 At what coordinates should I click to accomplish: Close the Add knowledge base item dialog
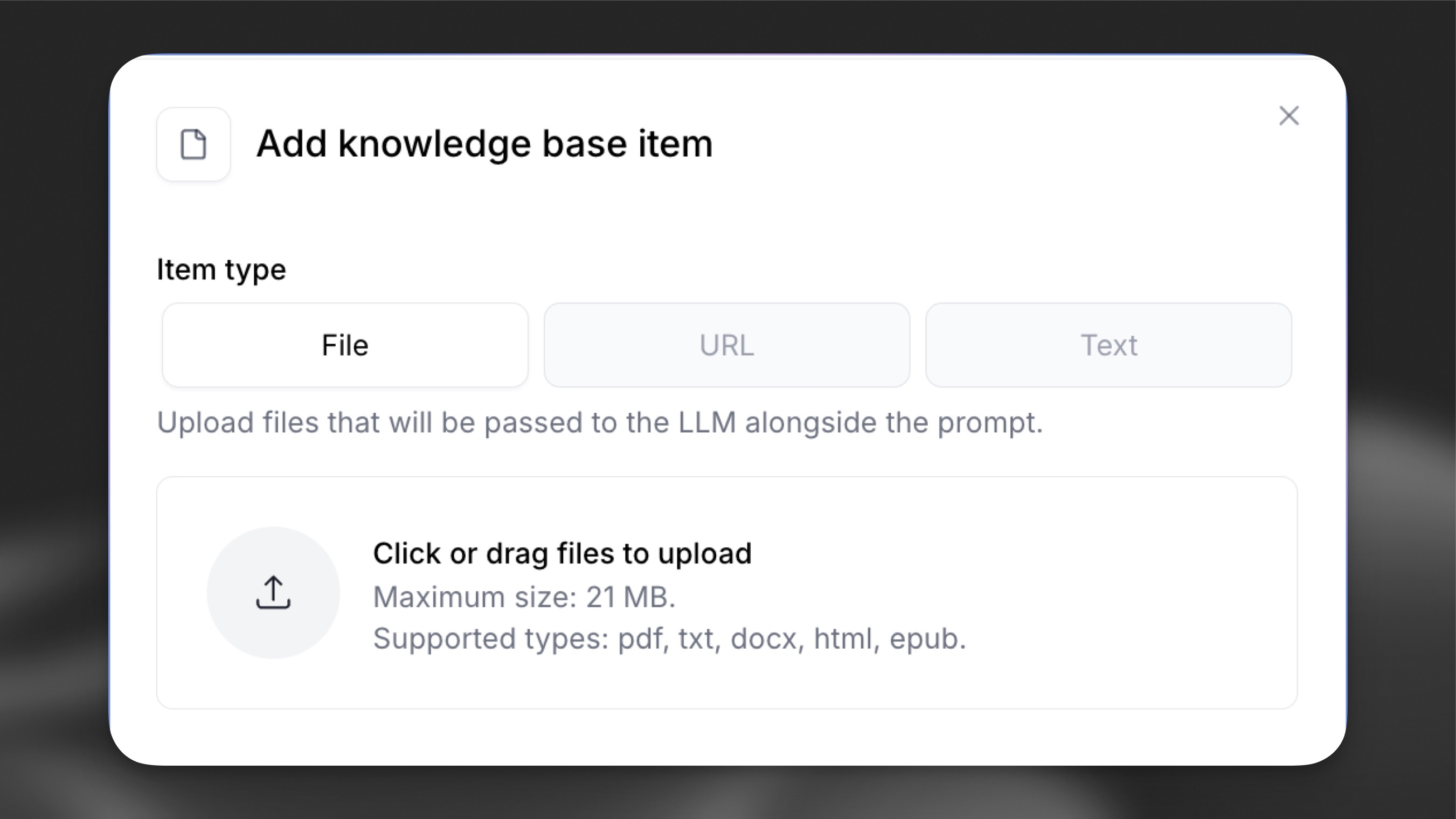click(x=1289, y=116)
